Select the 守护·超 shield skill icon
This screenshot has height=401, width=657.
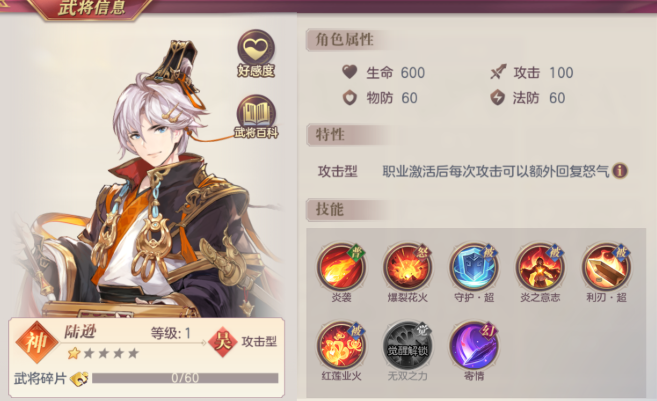pyautogui.click(x=474, y=267)
